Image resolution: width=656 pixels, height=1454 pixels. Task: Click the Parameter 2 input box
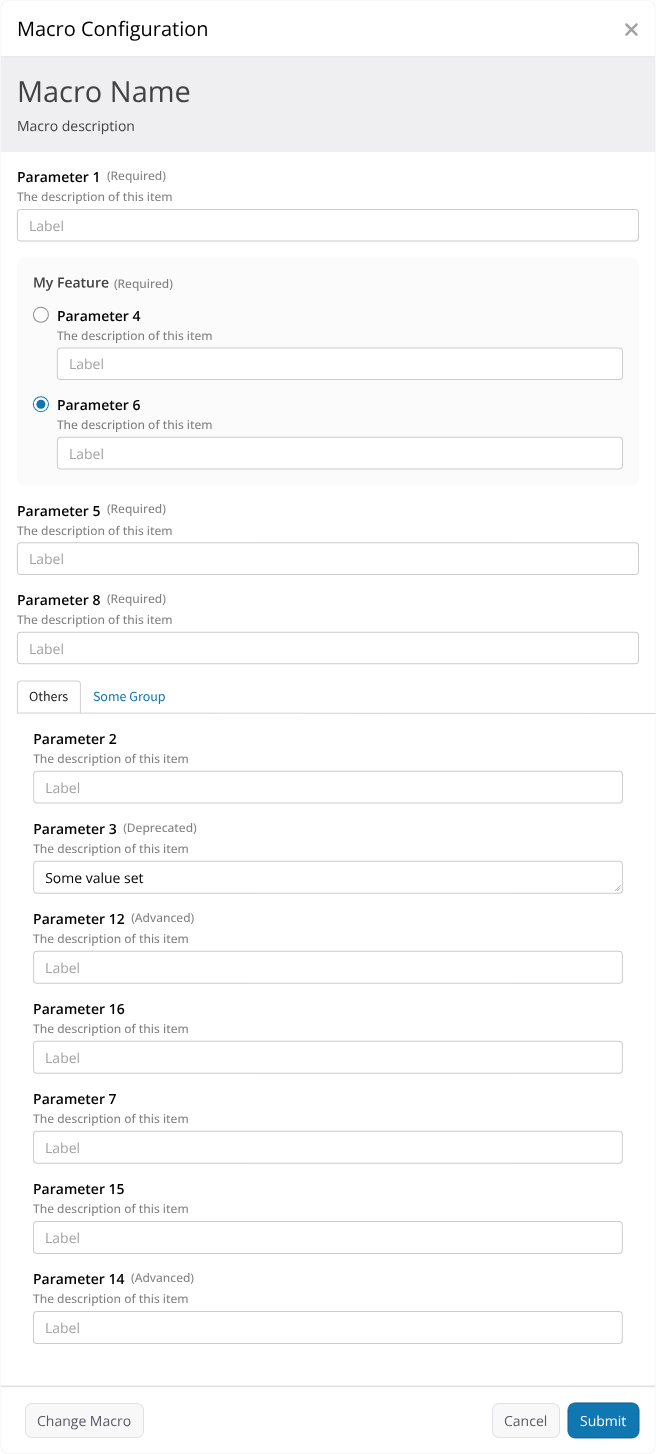click(x=328, y=787)
